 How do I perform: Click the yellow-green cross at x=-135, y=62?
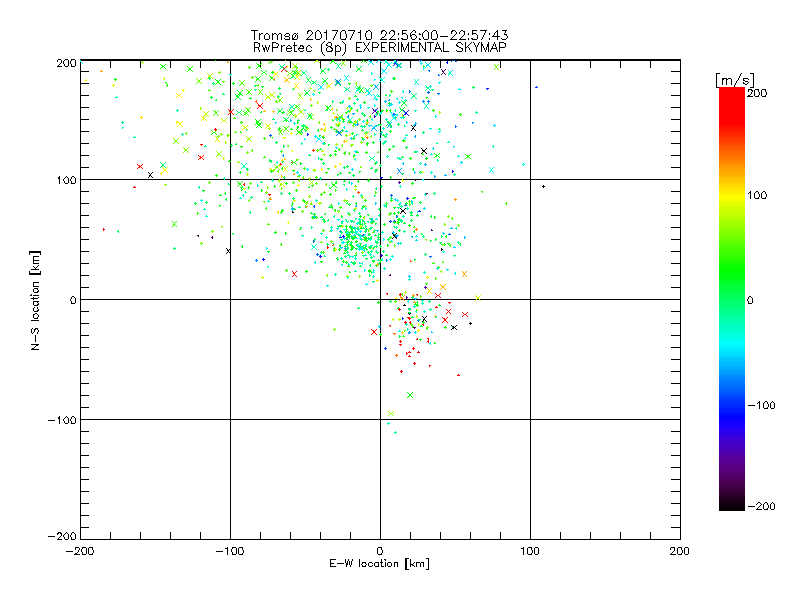tap(174, 224)
